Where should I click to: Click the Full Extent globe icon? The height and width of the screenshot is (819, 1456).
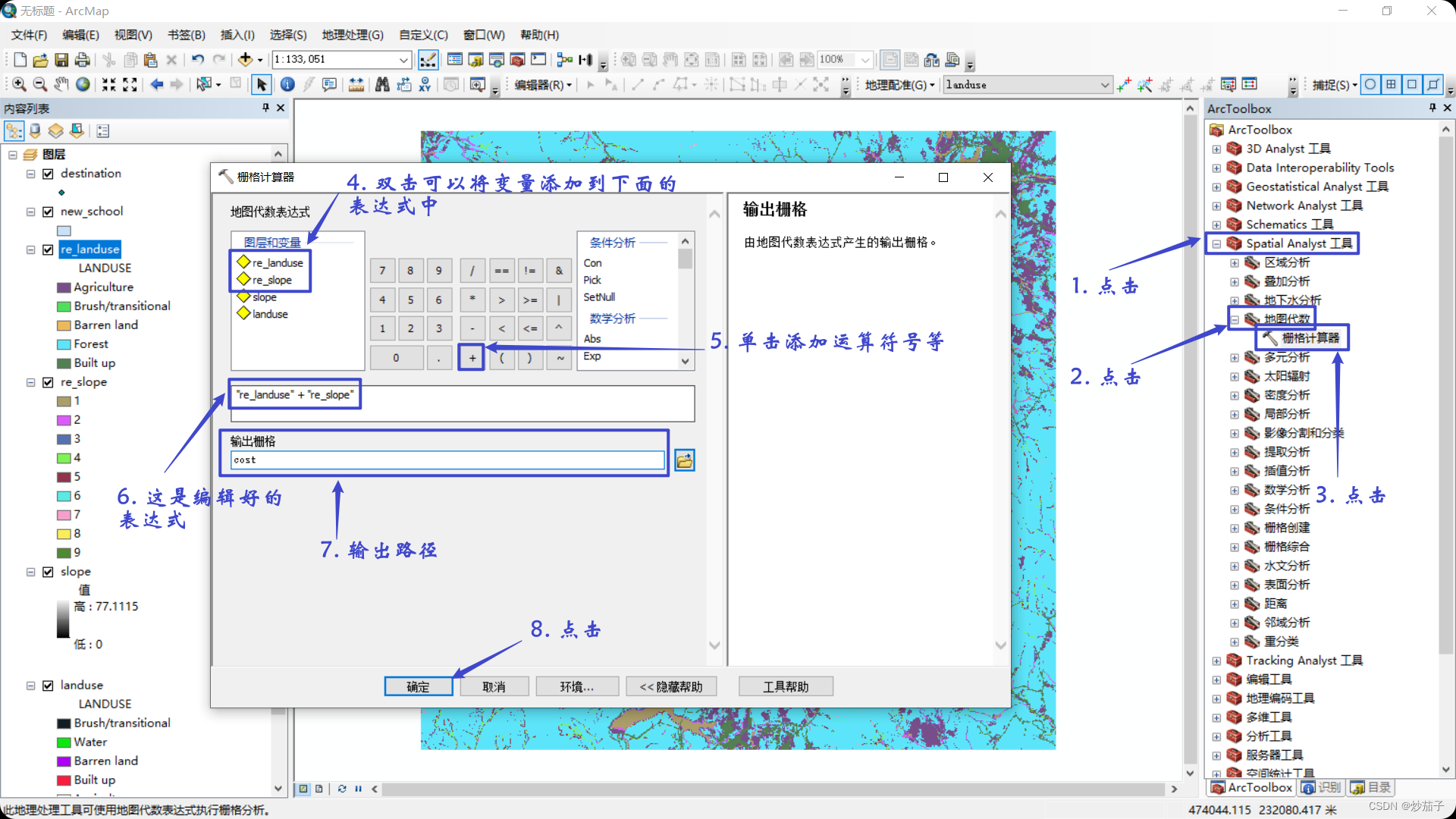pos(83,85)
